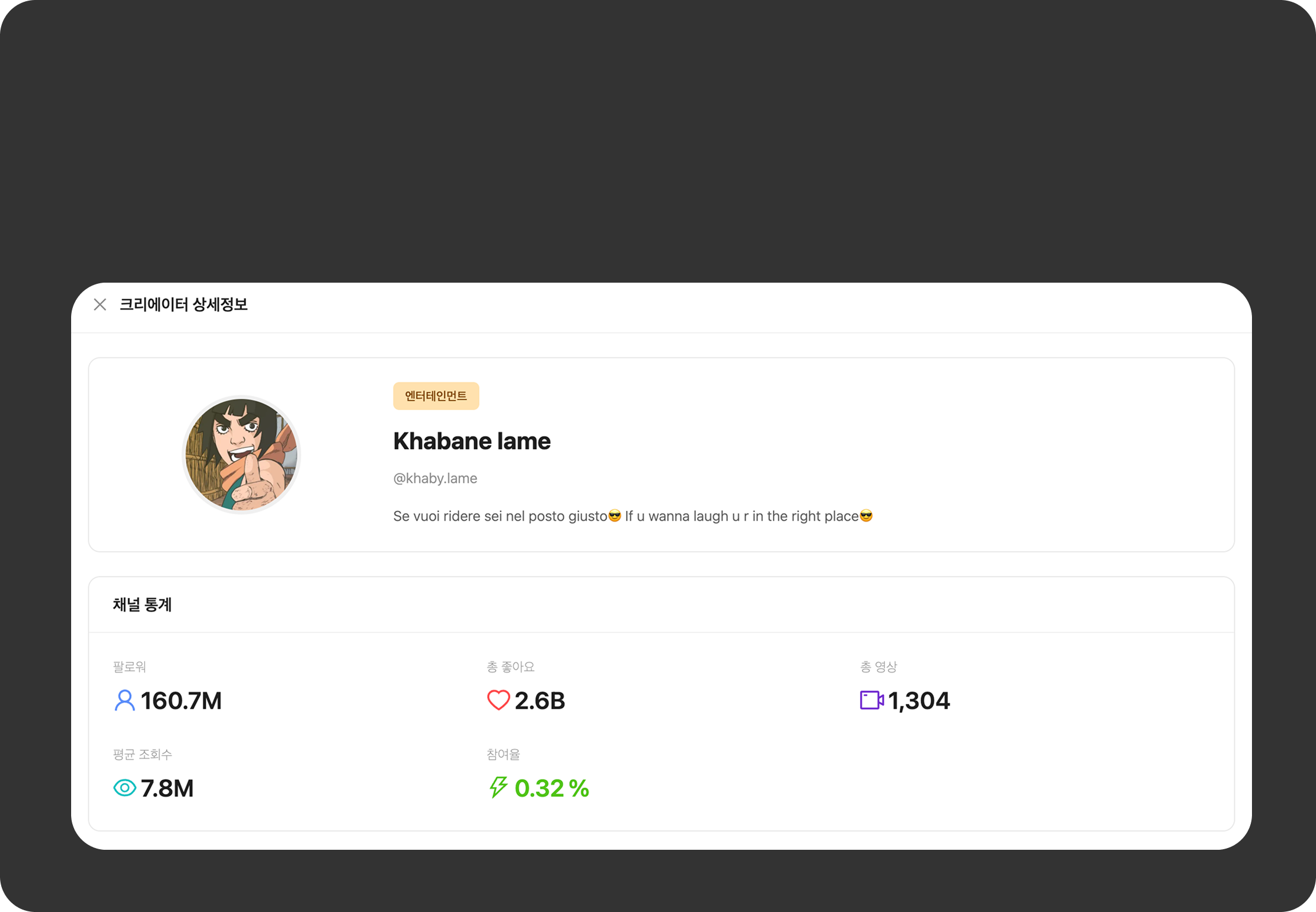Image resolution: width=1316 pixels, height=912 pixels.
Task: Click the creator profile avatar
Action: coord(241,455)
